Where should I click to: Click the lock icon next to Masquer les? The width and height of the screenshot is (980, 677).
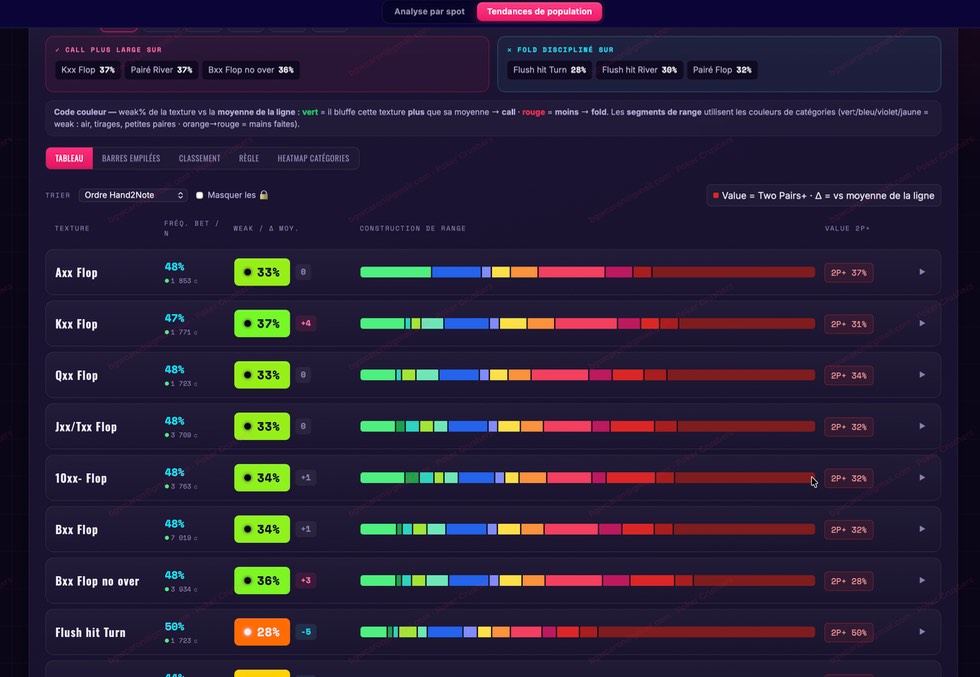pos(264,195)
